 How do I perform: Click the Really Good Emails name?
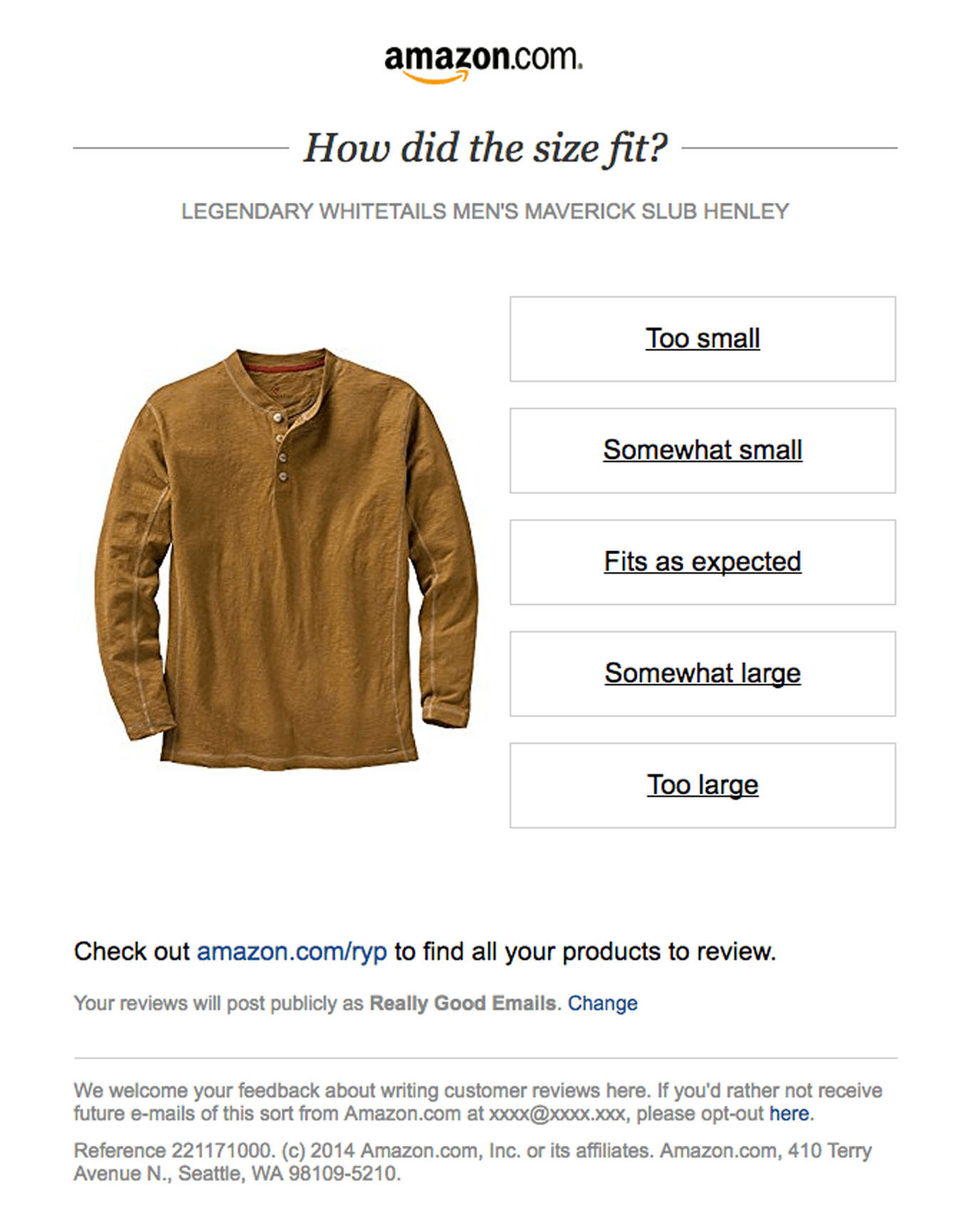(x=462, y=1003)
